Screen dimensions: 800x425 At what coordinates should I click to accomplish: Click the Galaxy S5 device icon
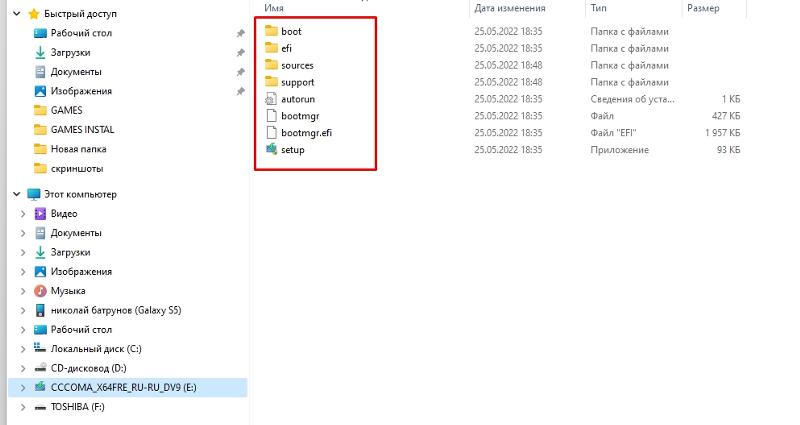pyautogui.click(x=40, y=310)
